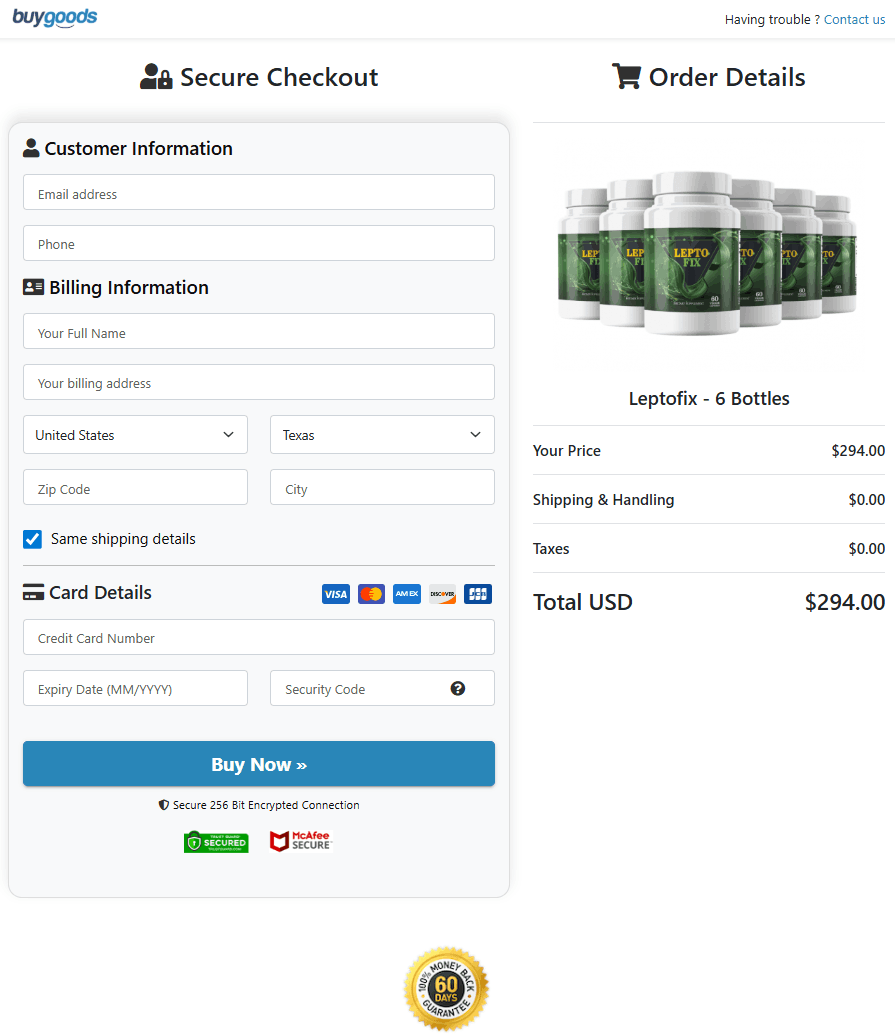
Task: Click the Mastercard logo icon
Action: [371, 594]
